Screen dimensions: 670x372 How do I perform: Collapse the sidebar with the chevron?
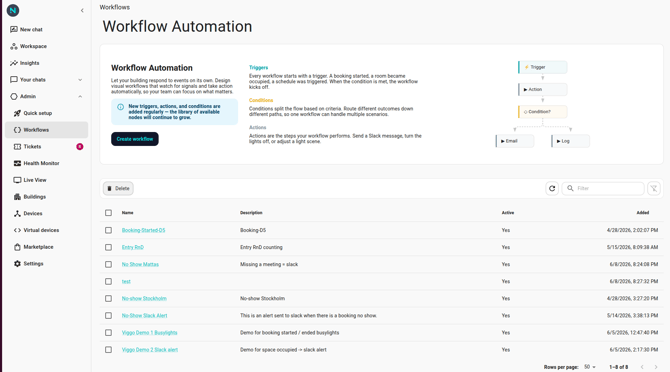(82, 11)
